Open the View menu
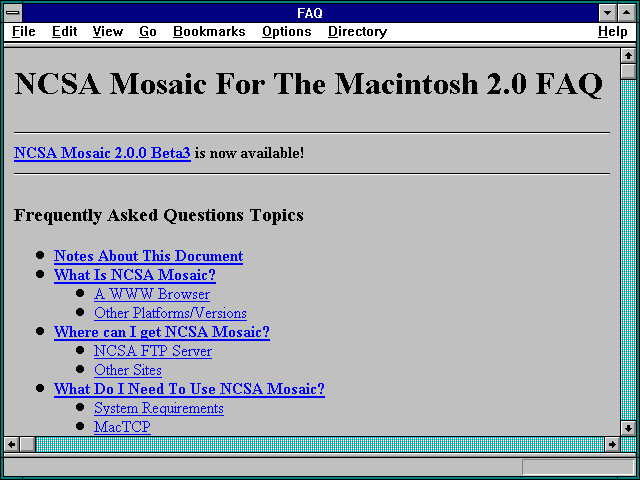This screenshot has height=480, width=640. [x=108, y=32]
